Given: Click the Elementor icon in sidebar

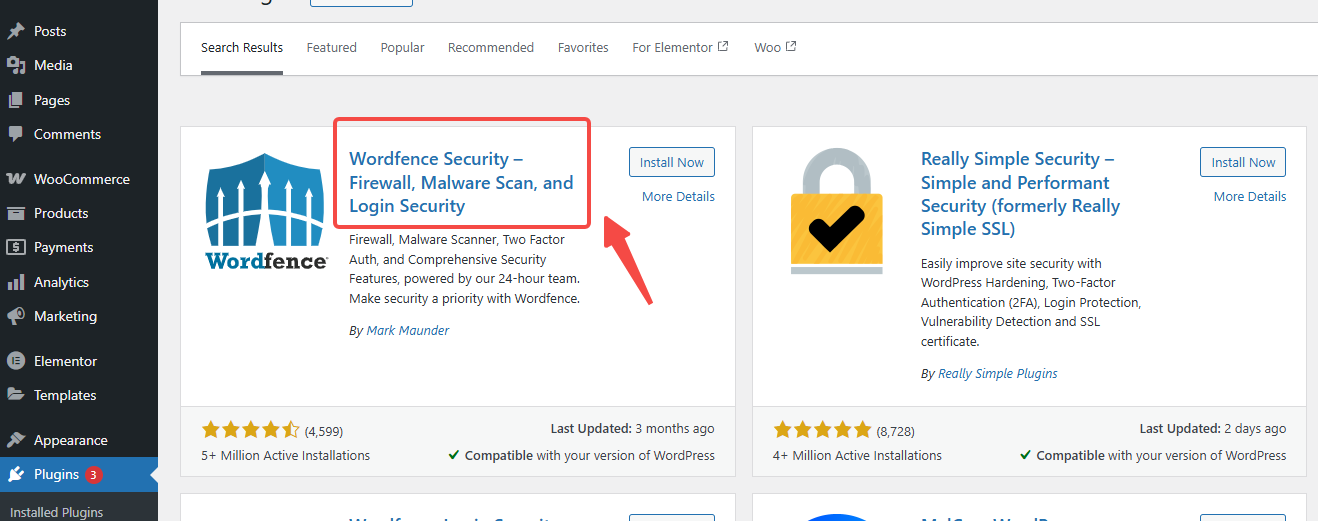Looking at the screenshot, I should [x=16, y=361].
